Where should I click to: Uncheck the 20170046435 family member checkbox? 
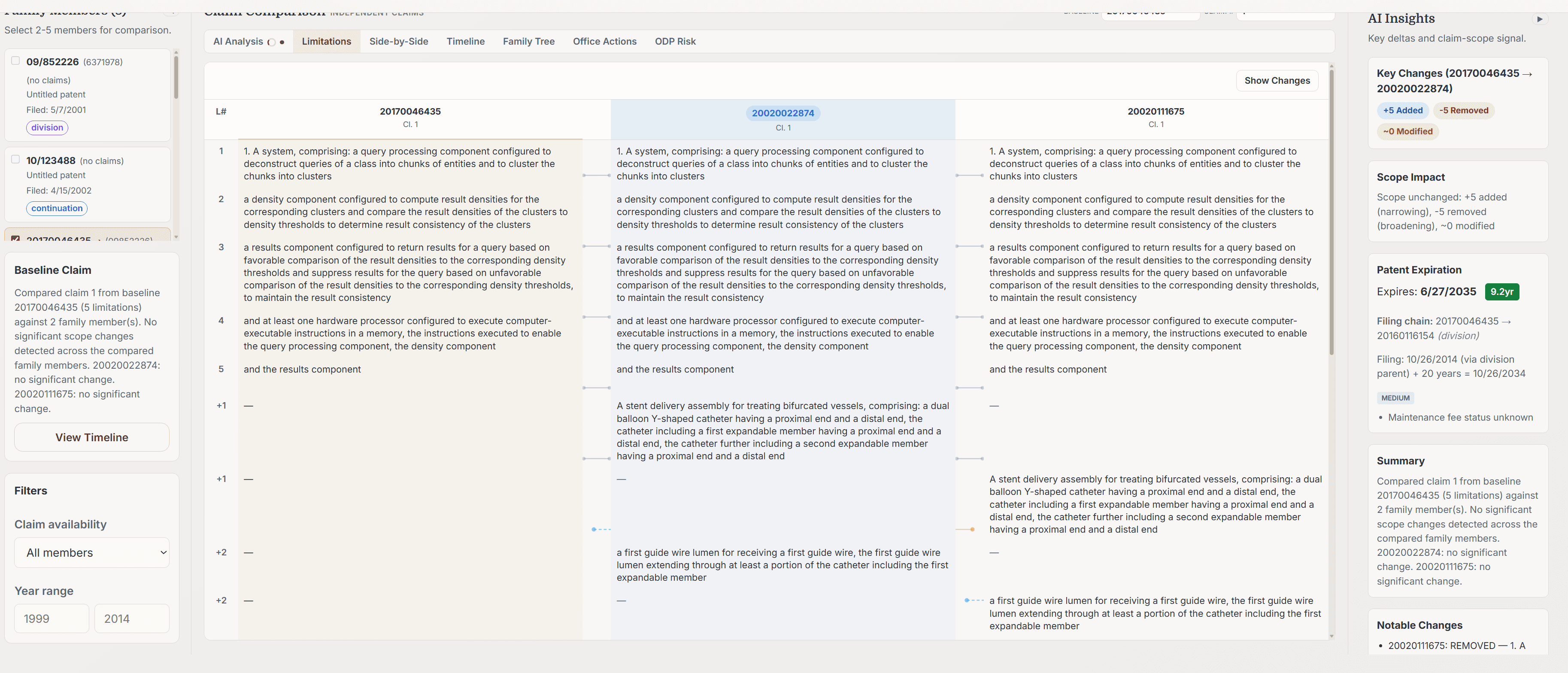[x=16, y=239]
